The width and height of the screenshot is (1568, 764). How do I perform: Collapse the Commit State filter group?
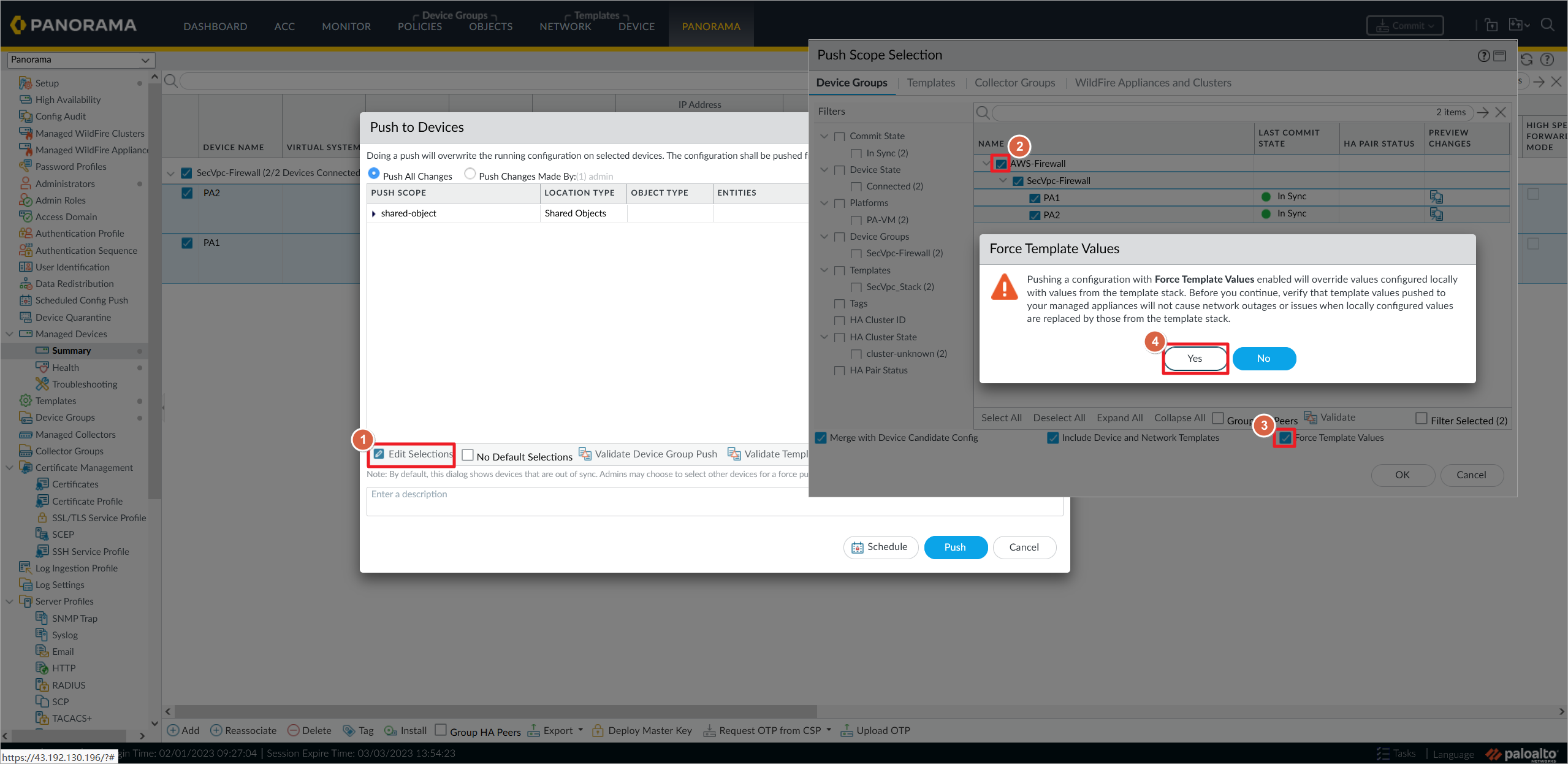[824, 136]
